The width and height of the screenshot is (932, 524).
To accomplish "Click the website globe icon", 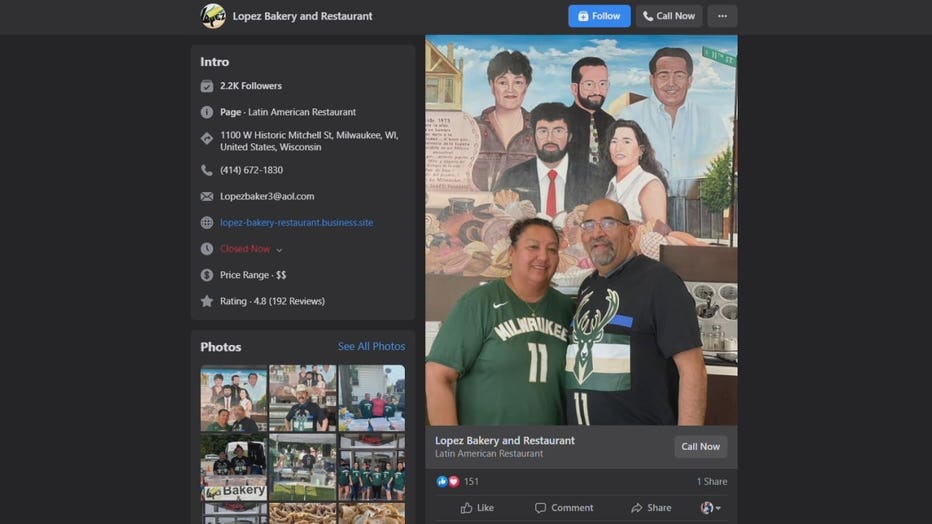I will (206, 223).
